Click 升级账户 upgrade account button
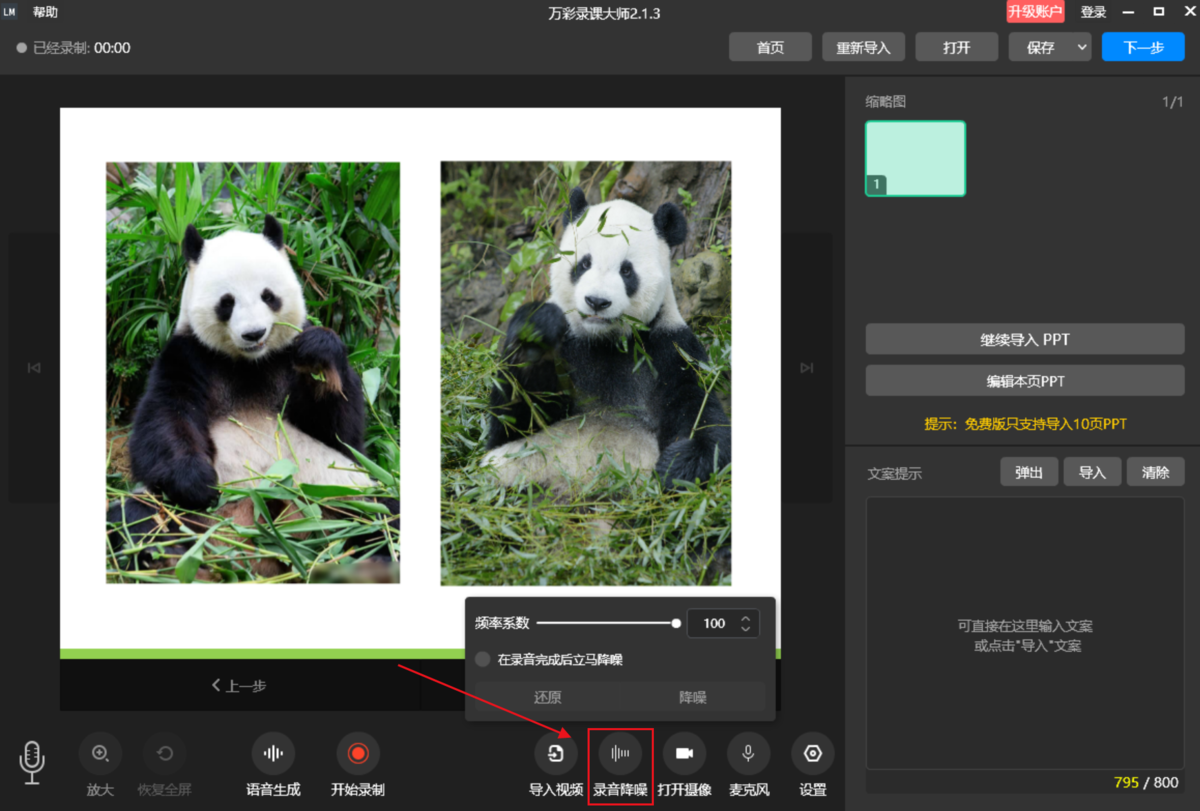1200x811 pixels. pos(1035,12)
